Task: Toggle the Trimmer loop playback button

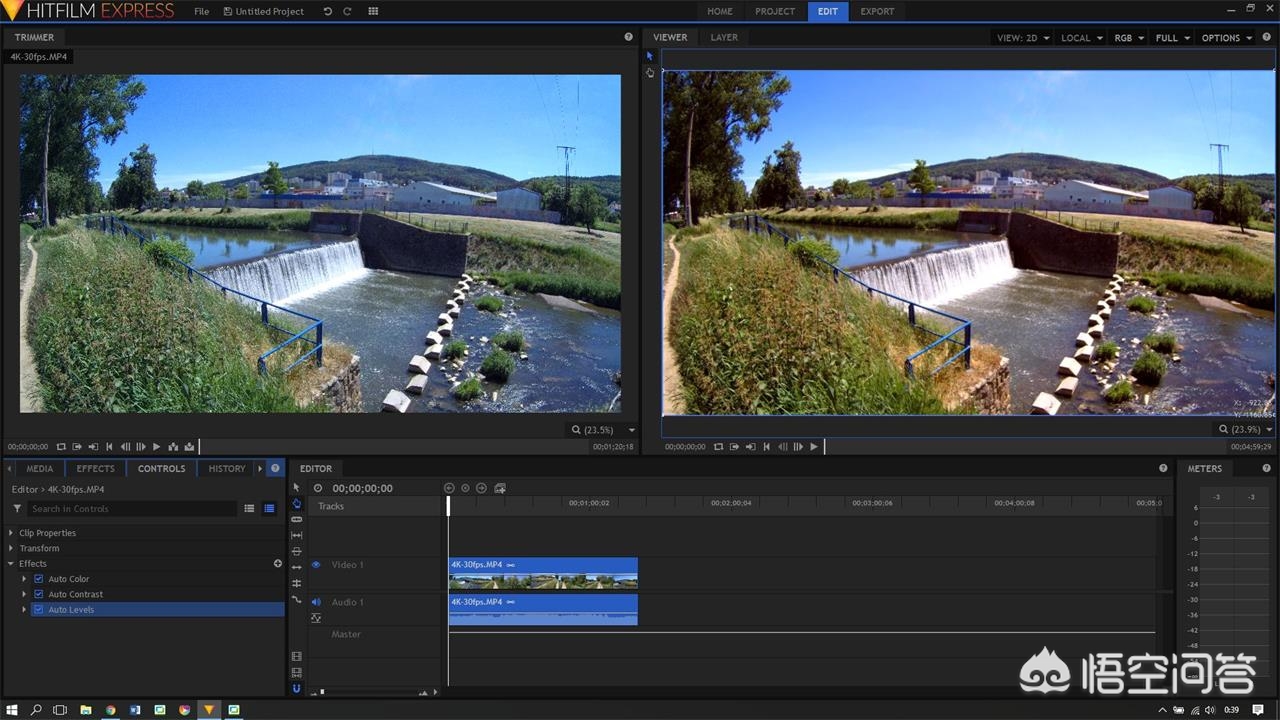Action: [x=61, y=447]
